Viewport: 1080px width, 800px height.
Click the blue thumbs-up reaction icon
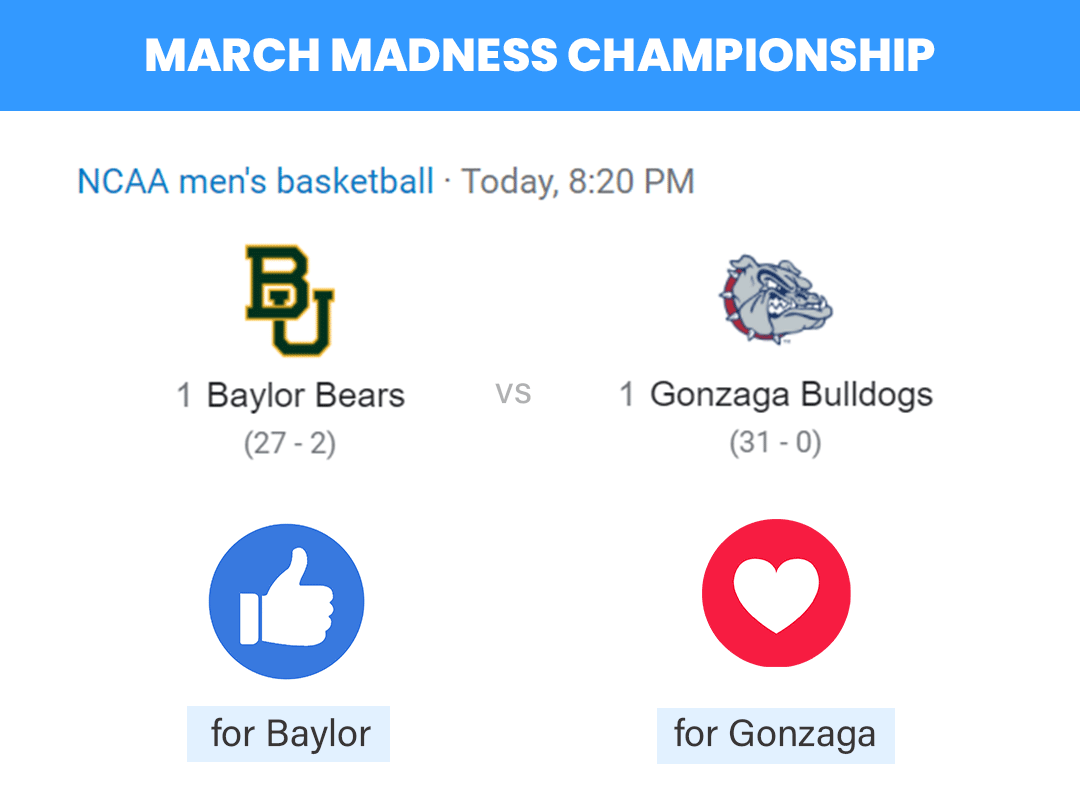tap(287, 601)
